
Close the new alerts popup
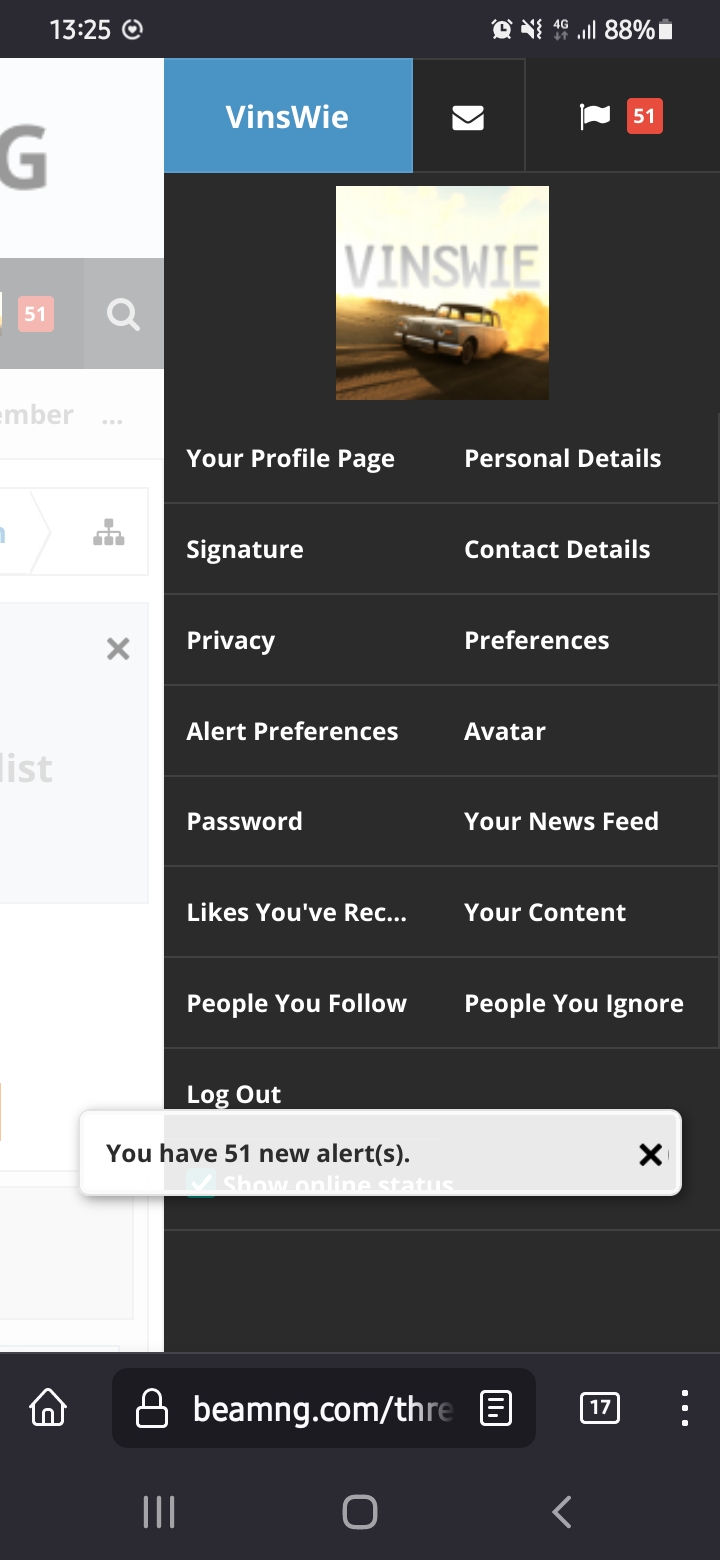pos(650,1155)
